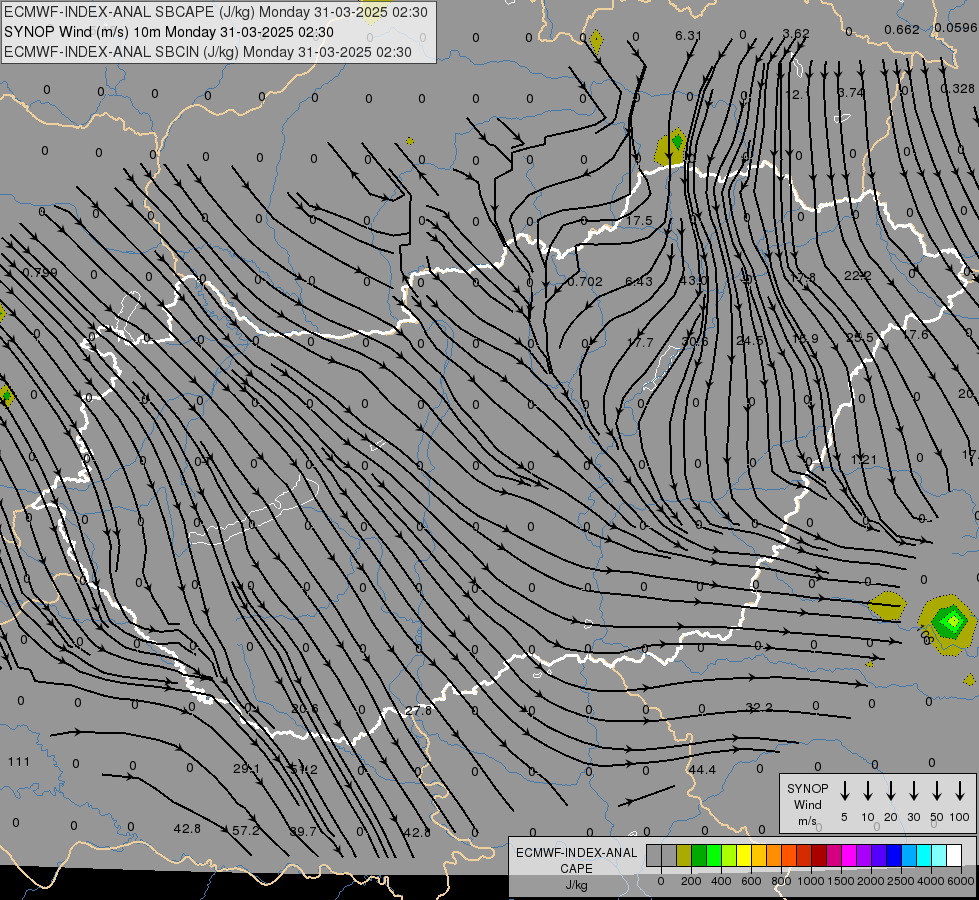The image size is (979, 900).
Task: Click the 600 tick label on colorbar
Action: point(751,881)
